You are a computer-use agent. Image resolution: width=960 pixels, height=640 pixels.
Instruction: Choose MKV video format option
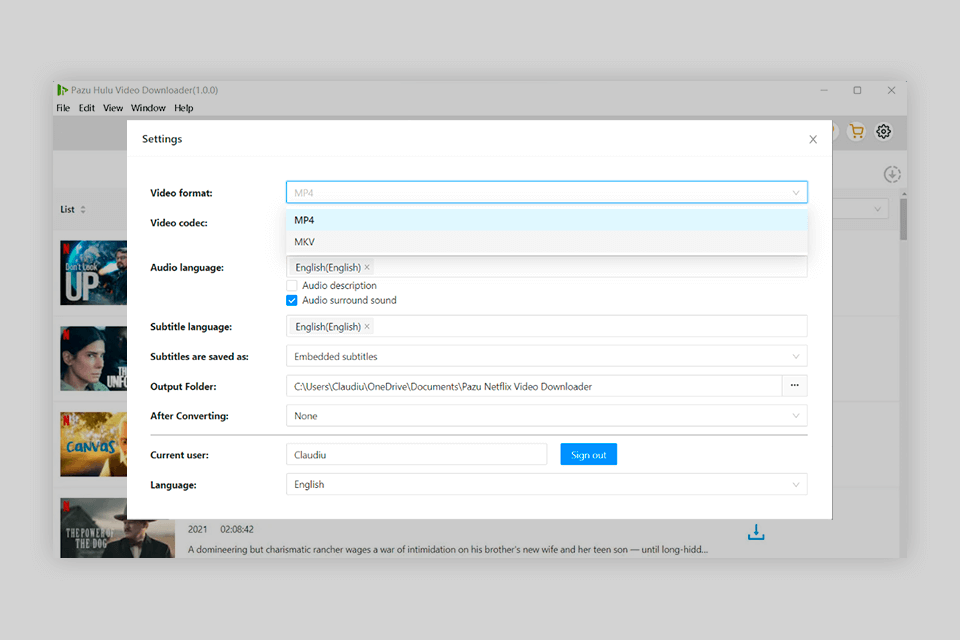547,242
